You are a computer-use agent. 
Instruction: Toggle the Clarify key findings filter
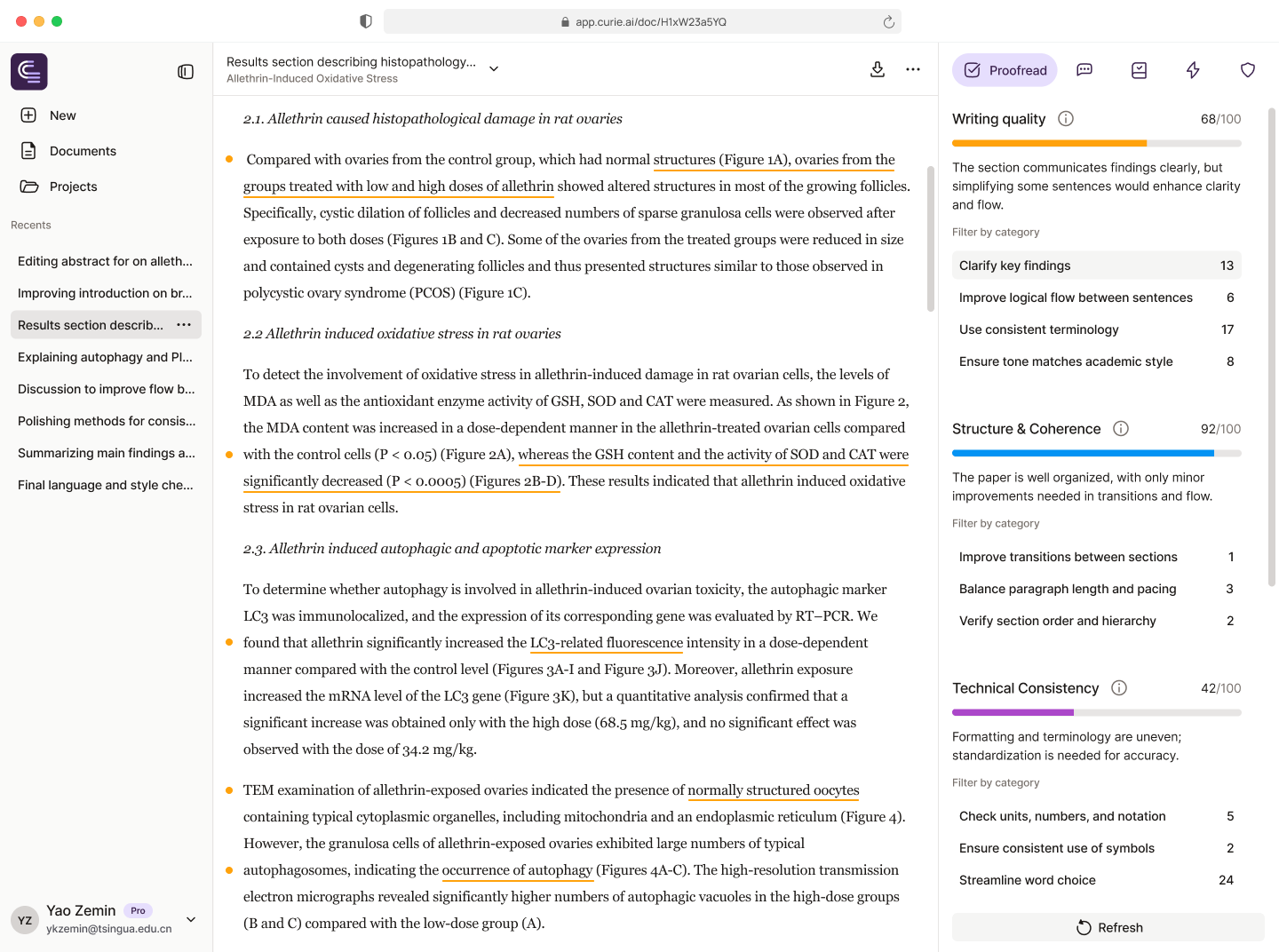tap(1096, 266)
